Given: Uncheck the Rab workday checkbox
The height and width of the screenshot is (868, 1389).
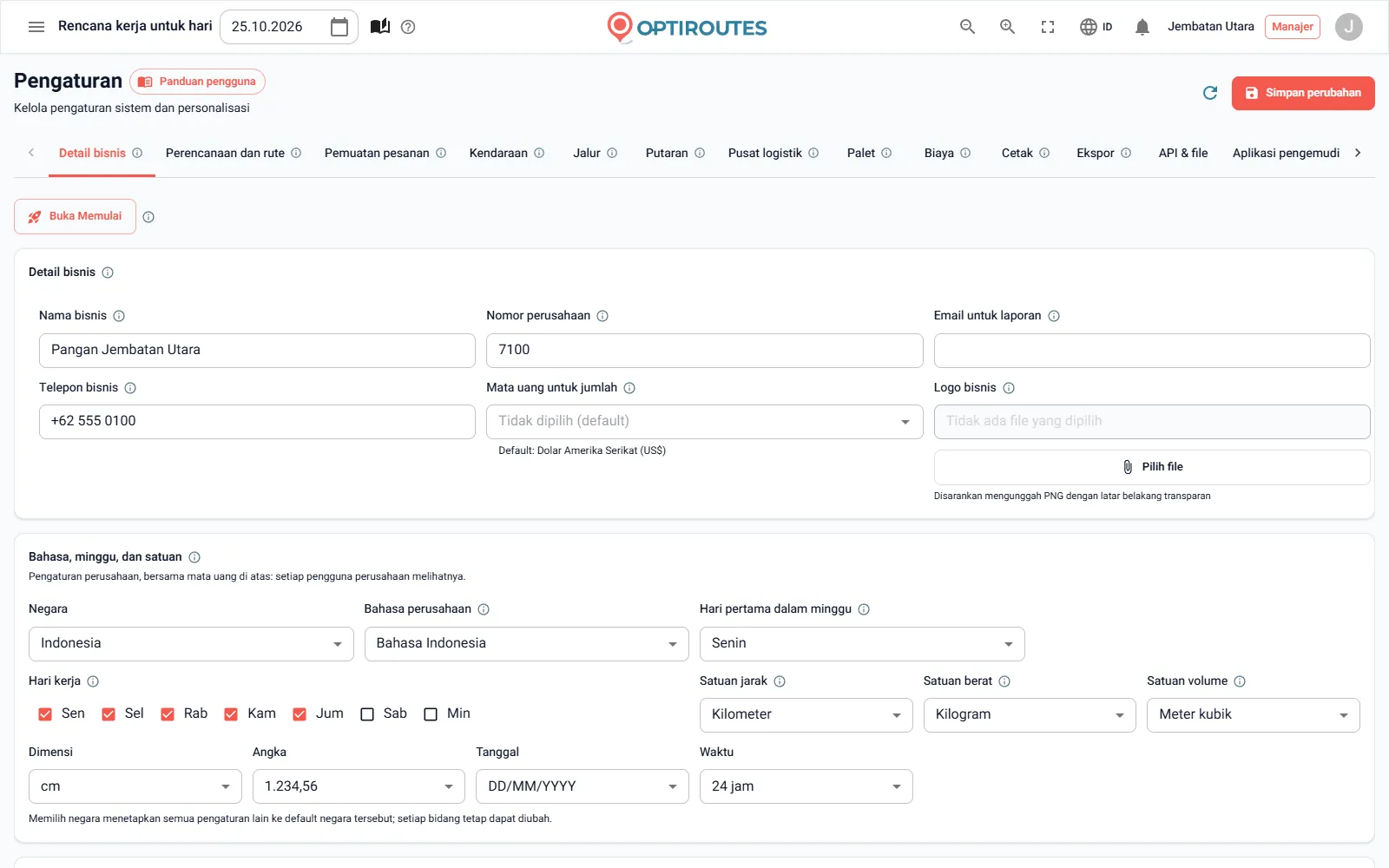Looking at the screenshot, I should pyautogui.click(x=168, y=714).
